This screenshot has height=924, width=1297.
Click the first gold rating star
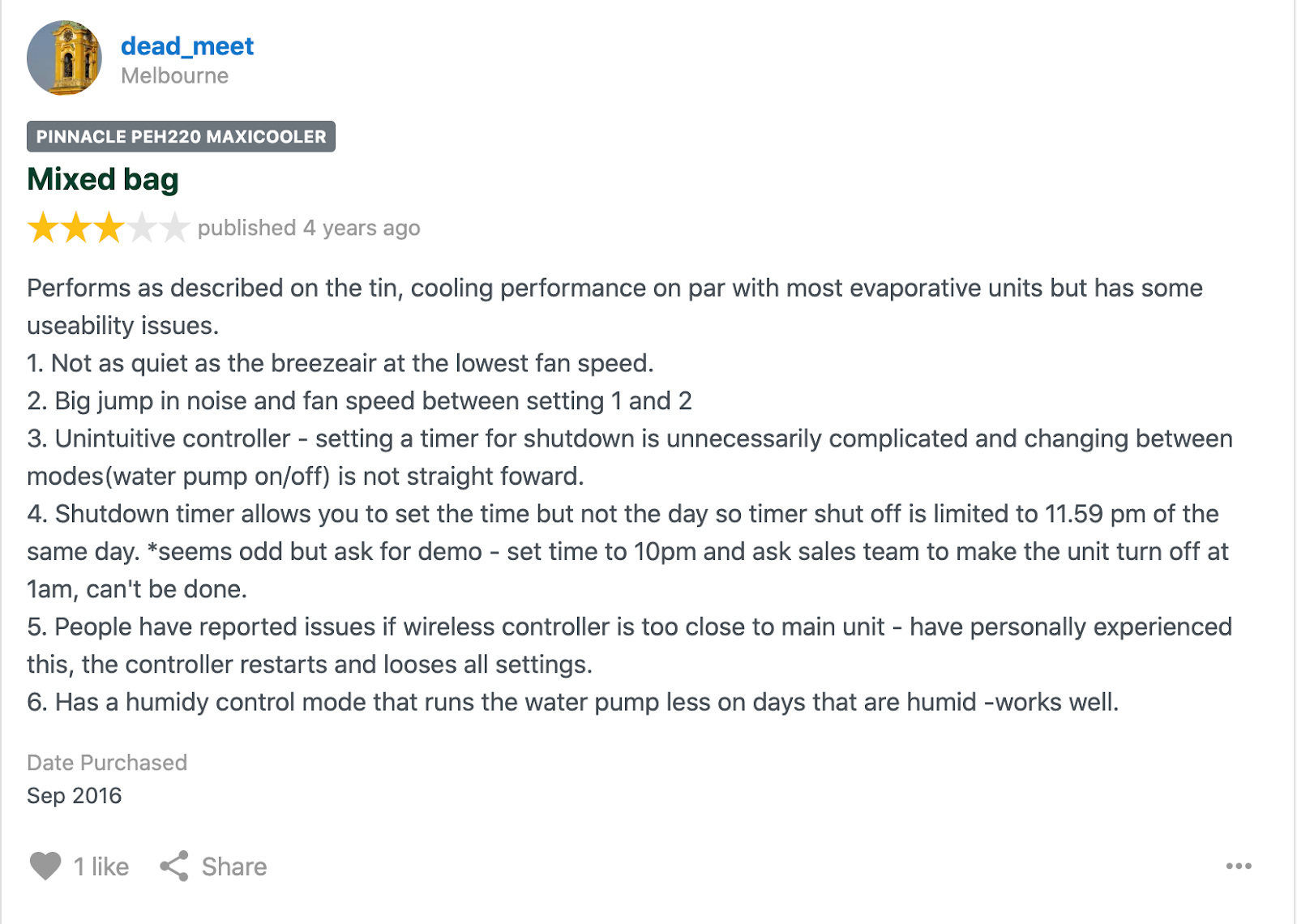[x=43, y=228]
